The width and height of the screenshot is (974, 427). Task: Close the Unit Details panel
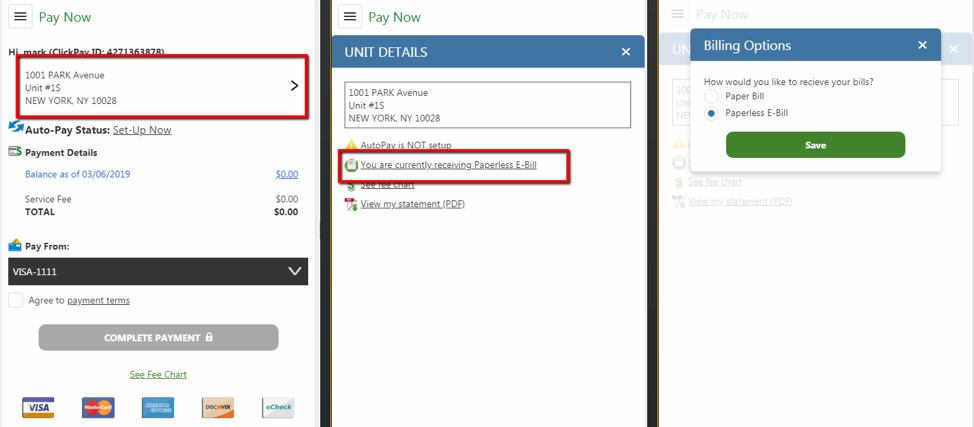coord(626,52)
